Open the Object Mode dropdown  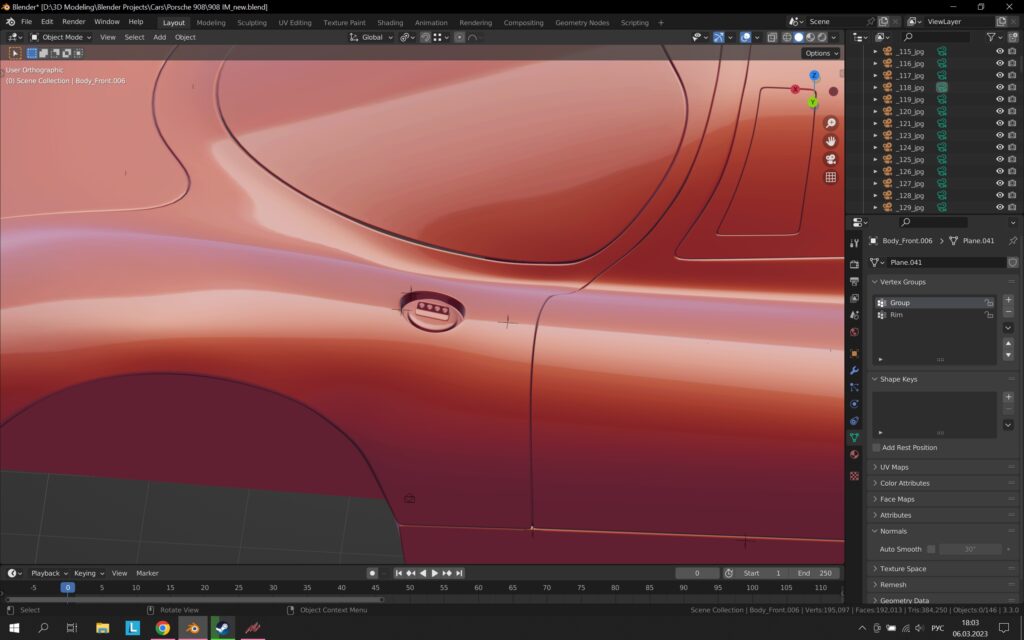(x=61, y=37)
